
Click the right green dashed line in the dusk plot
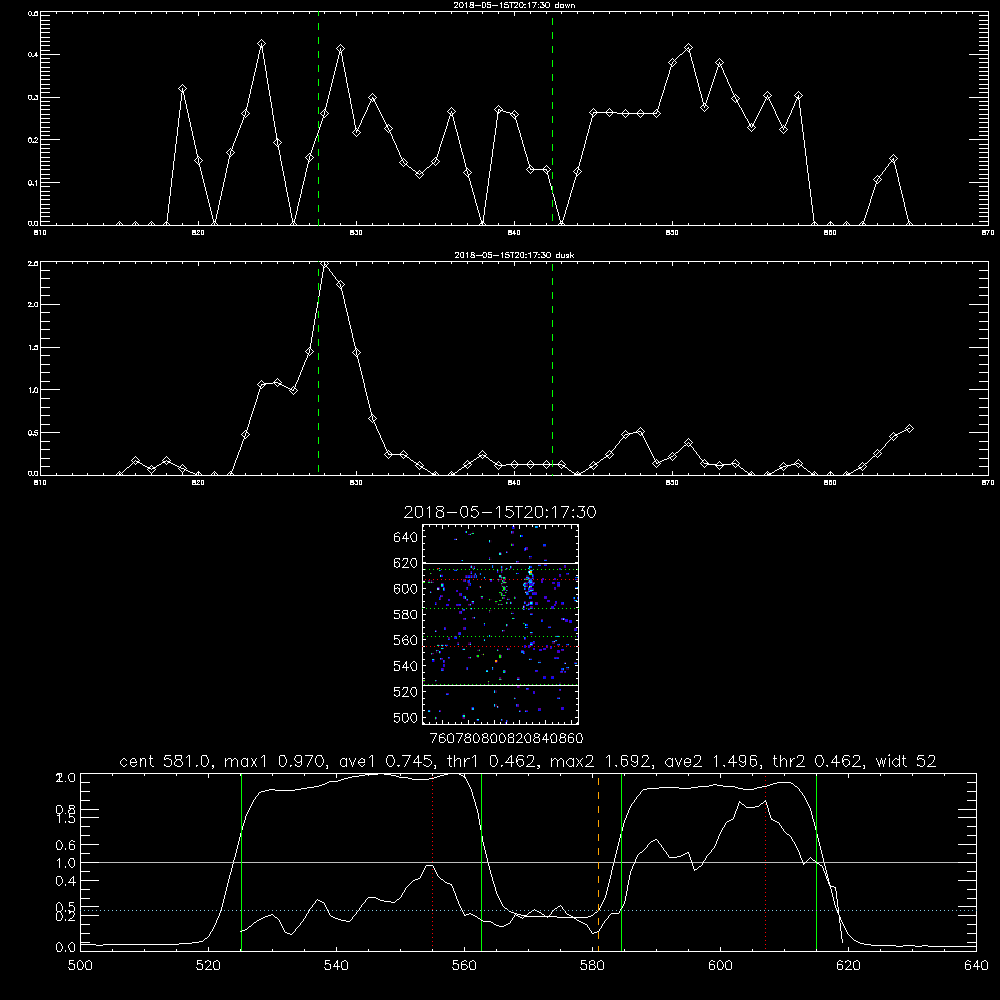pyautogui.click(x=552, y=369)
